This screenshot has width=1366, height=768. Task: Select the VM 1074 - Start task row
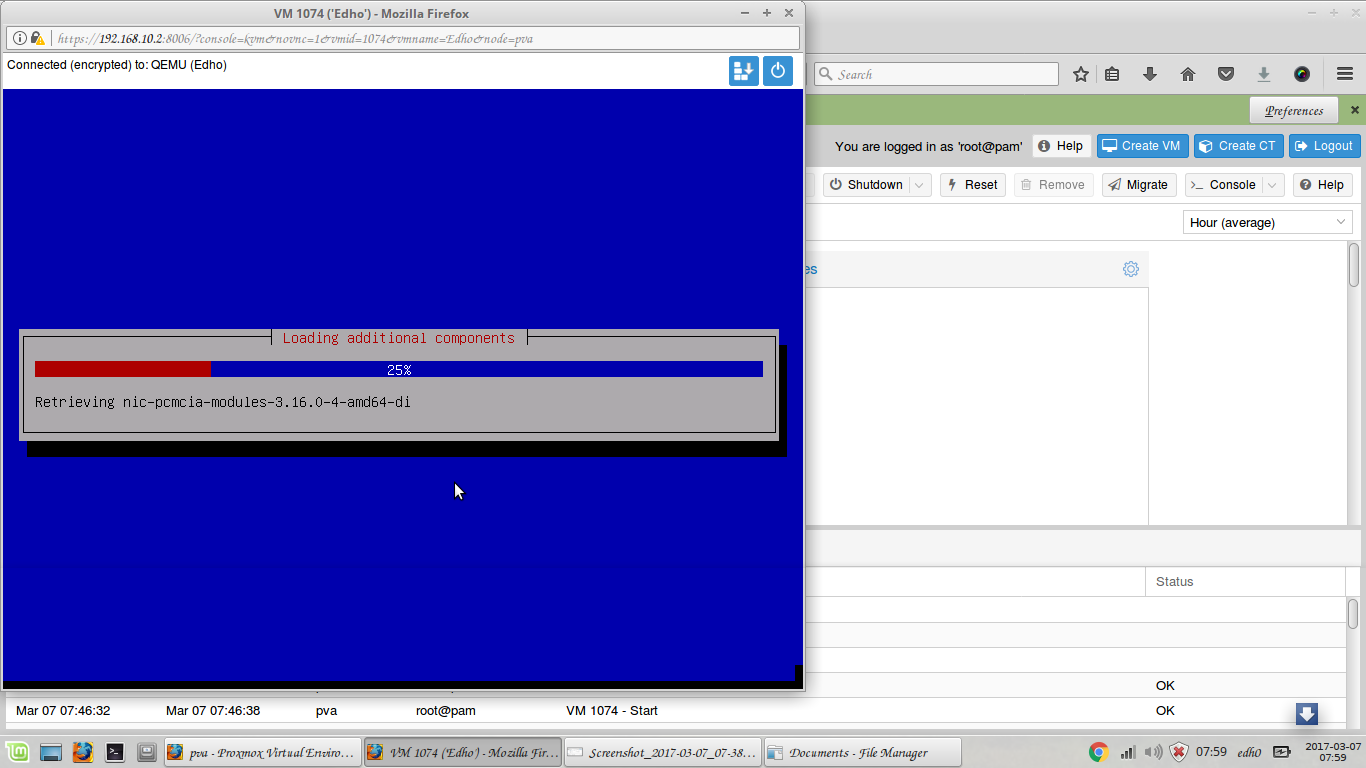click(x=674, y=711)
